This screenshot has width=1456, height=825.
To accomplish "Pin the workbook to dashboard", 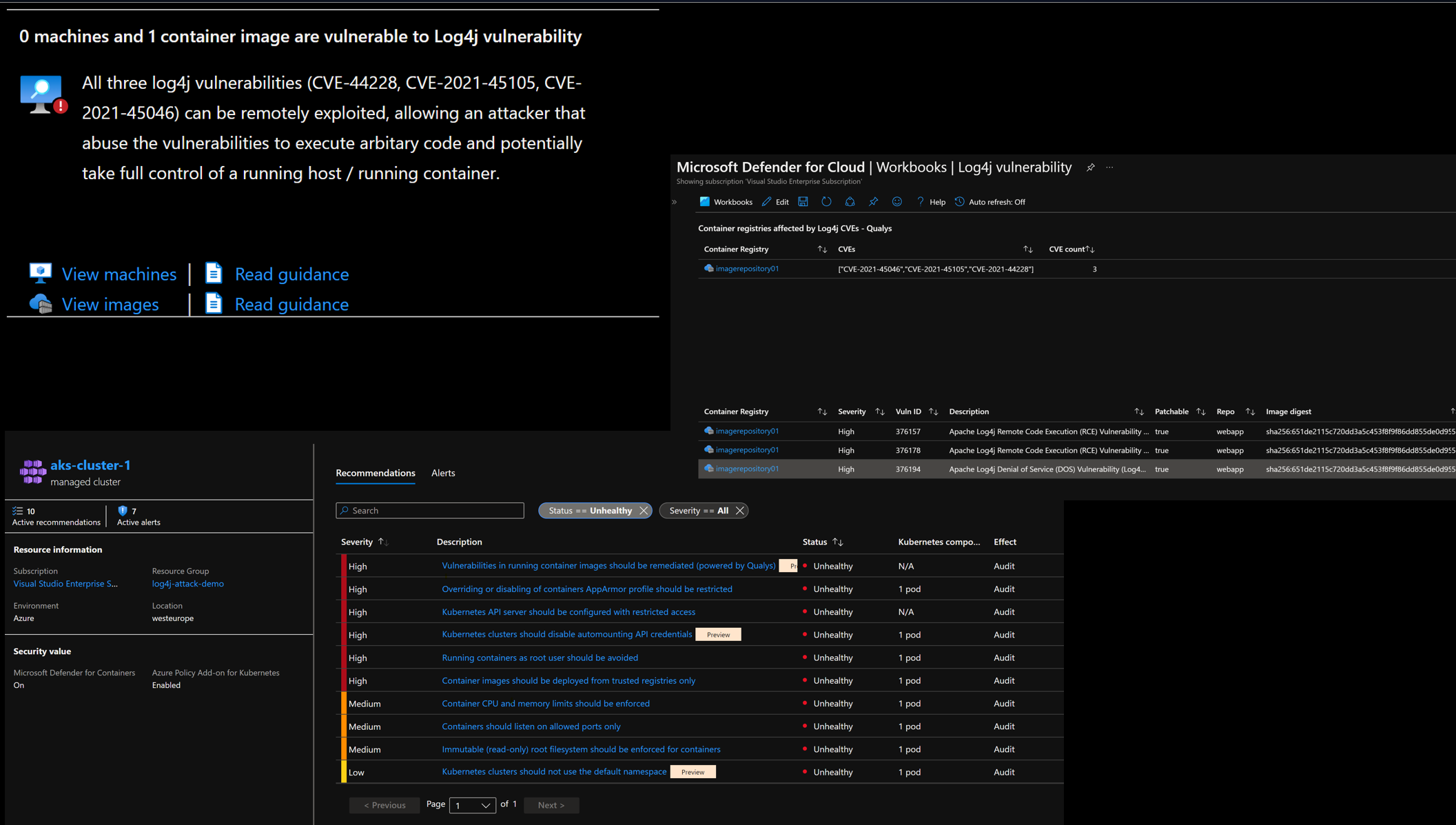I will pos(873,201).
